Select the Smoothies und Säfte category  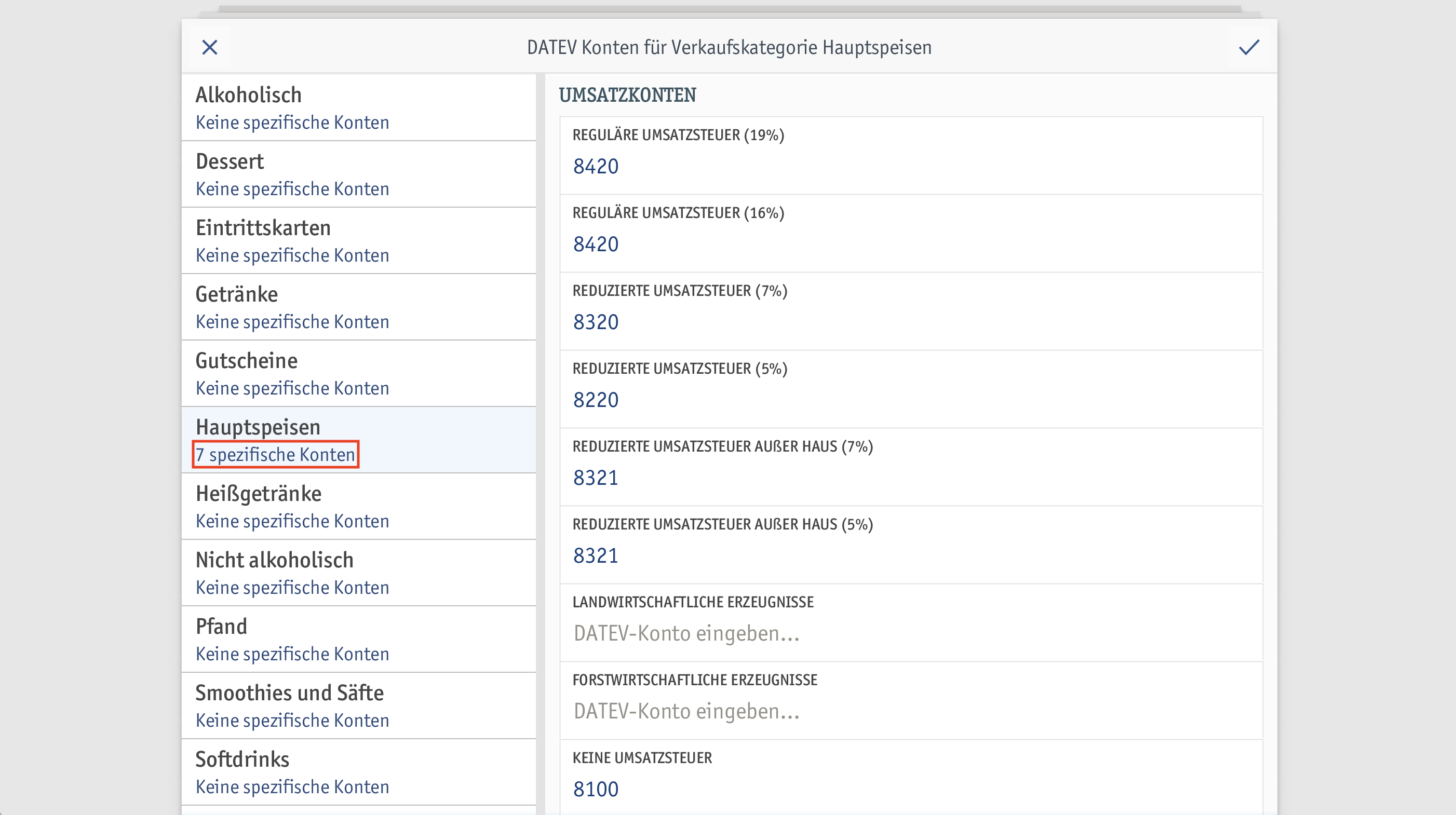pos(358,706)
